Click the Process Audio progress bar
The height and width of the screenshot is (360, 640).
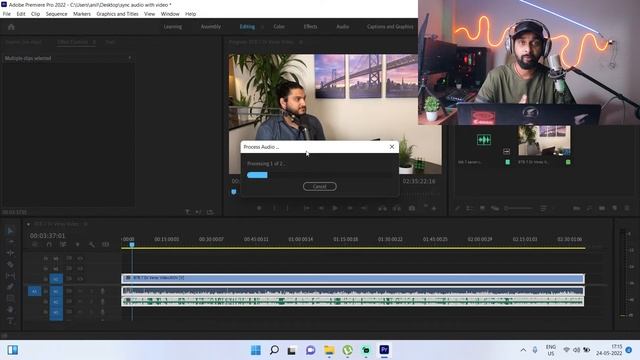click(x=320, y=175)
